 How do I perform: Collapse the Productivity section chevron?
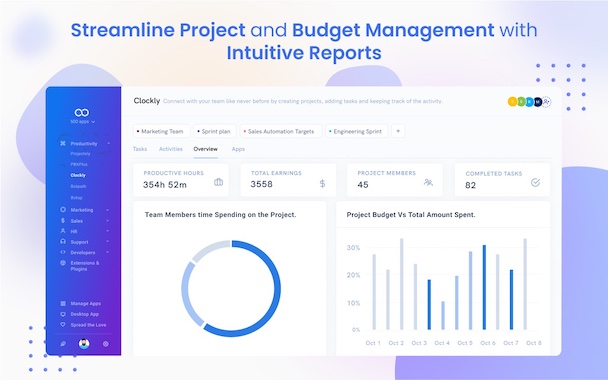coord(109,143)
